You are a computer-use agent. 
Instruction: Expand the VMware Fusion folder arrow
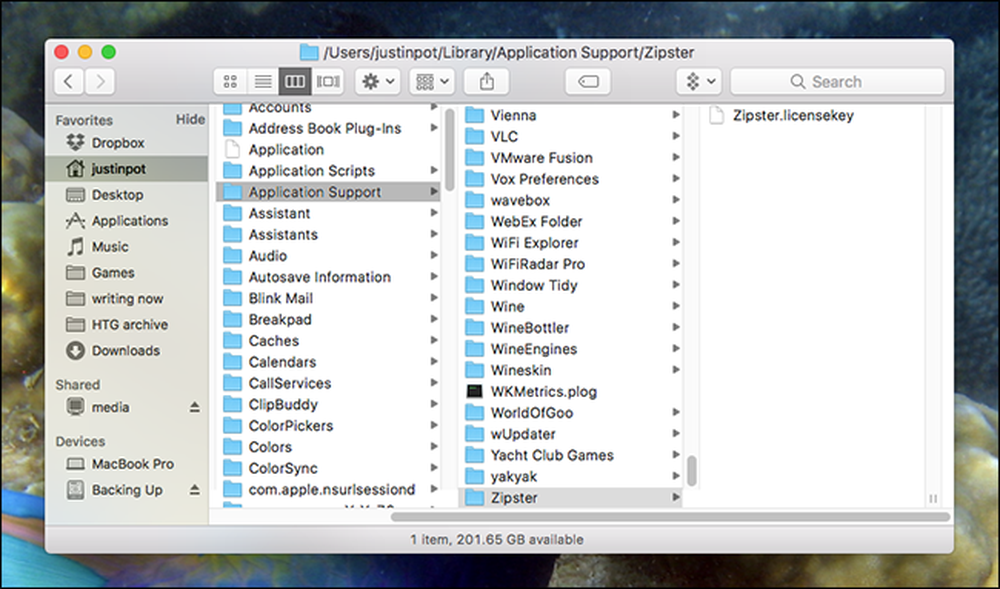point(676,158)
